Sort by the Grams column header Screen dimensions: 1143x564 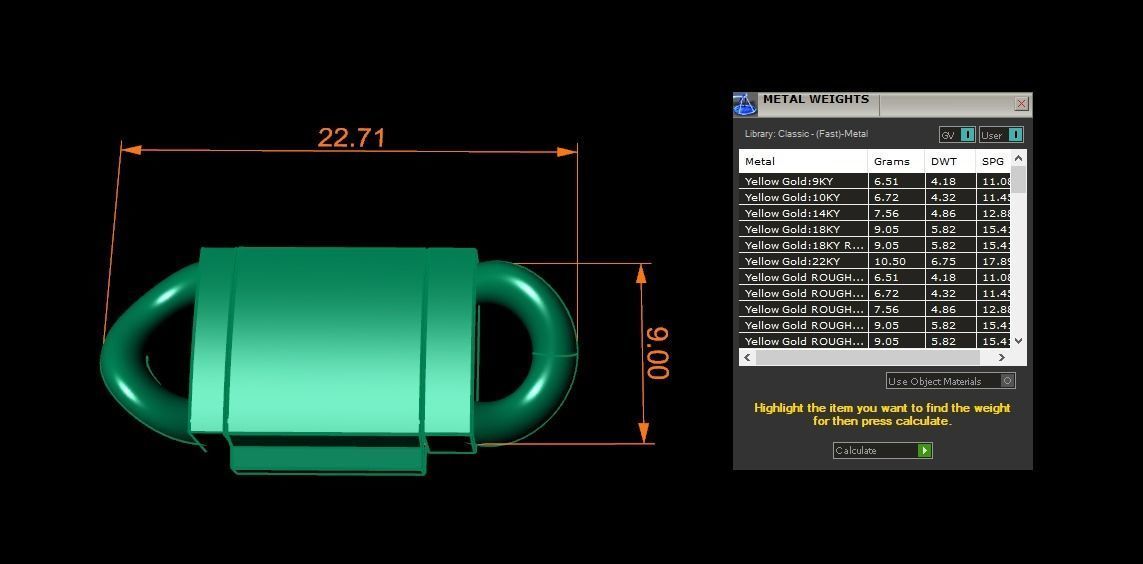(x=897, y=162)
